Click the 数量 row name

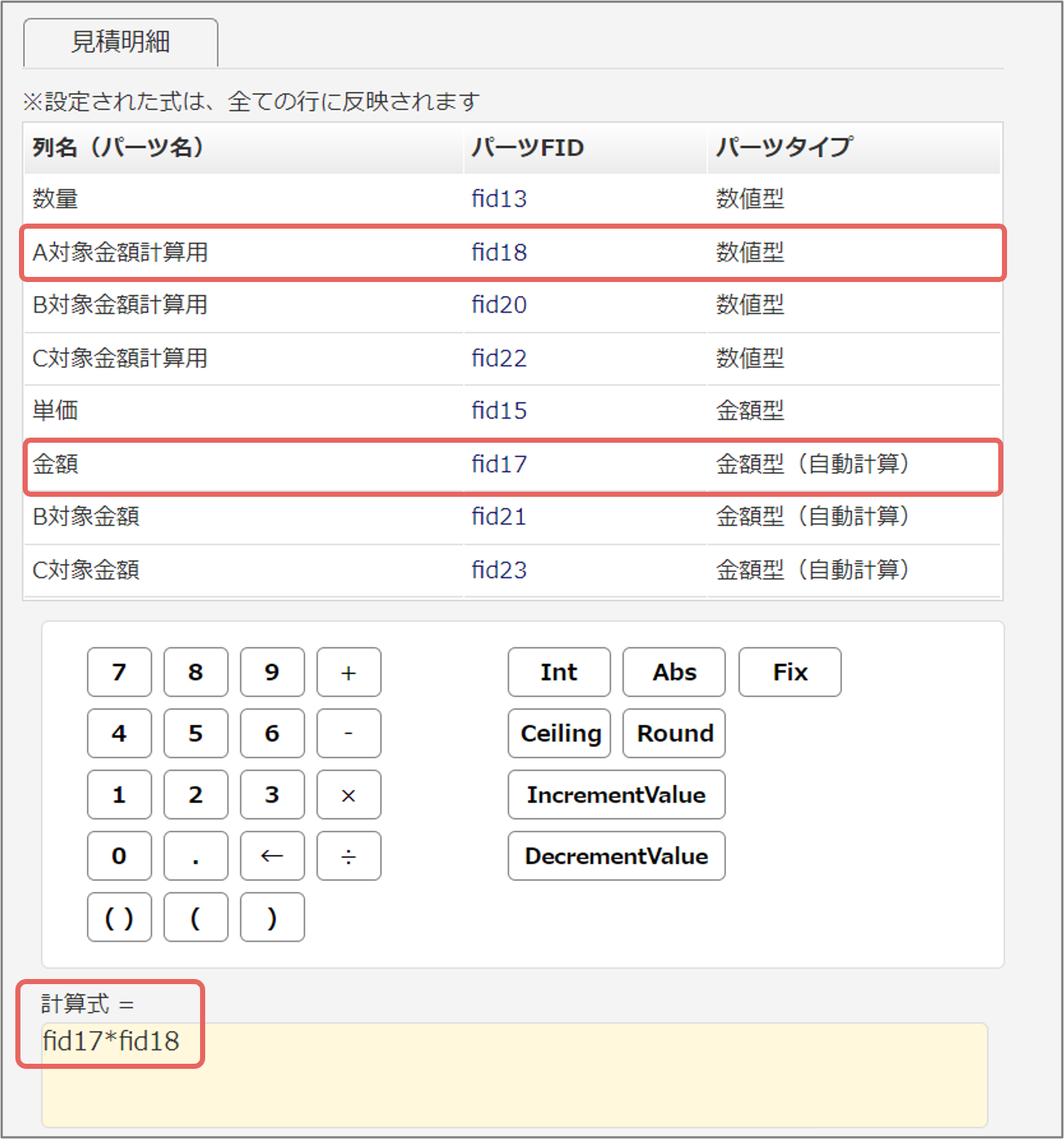pos(56,199)
